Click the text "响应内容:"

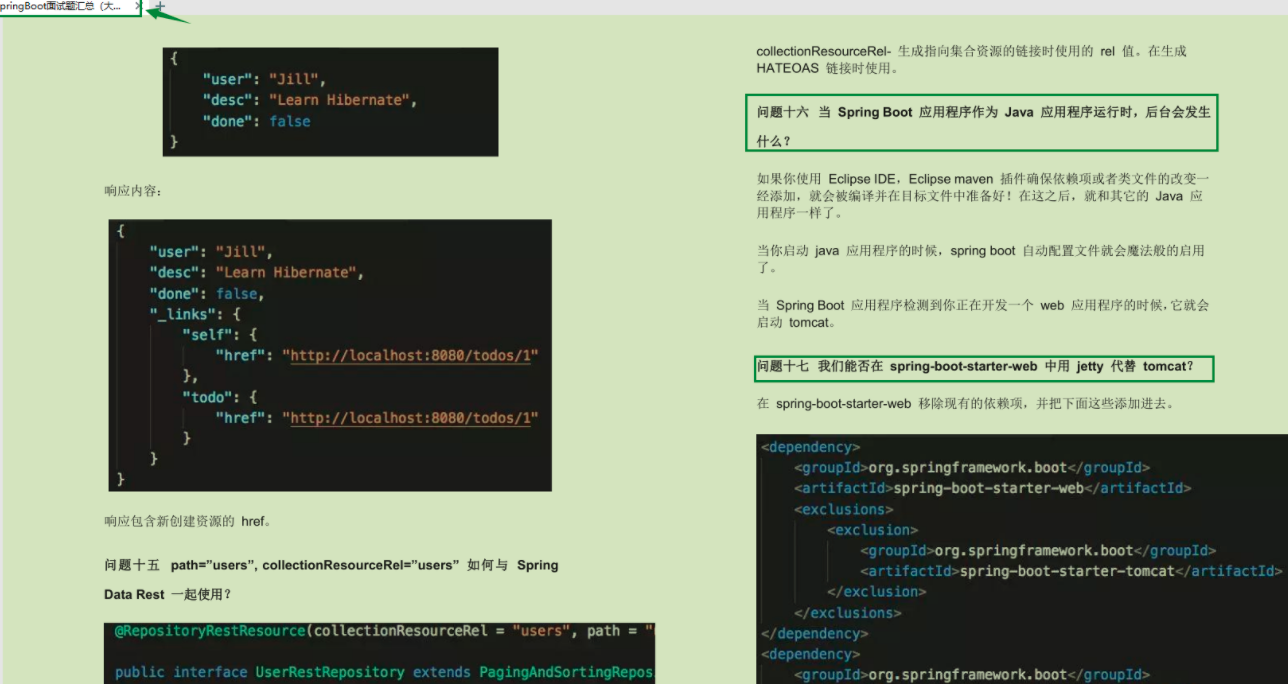point(133,190)
